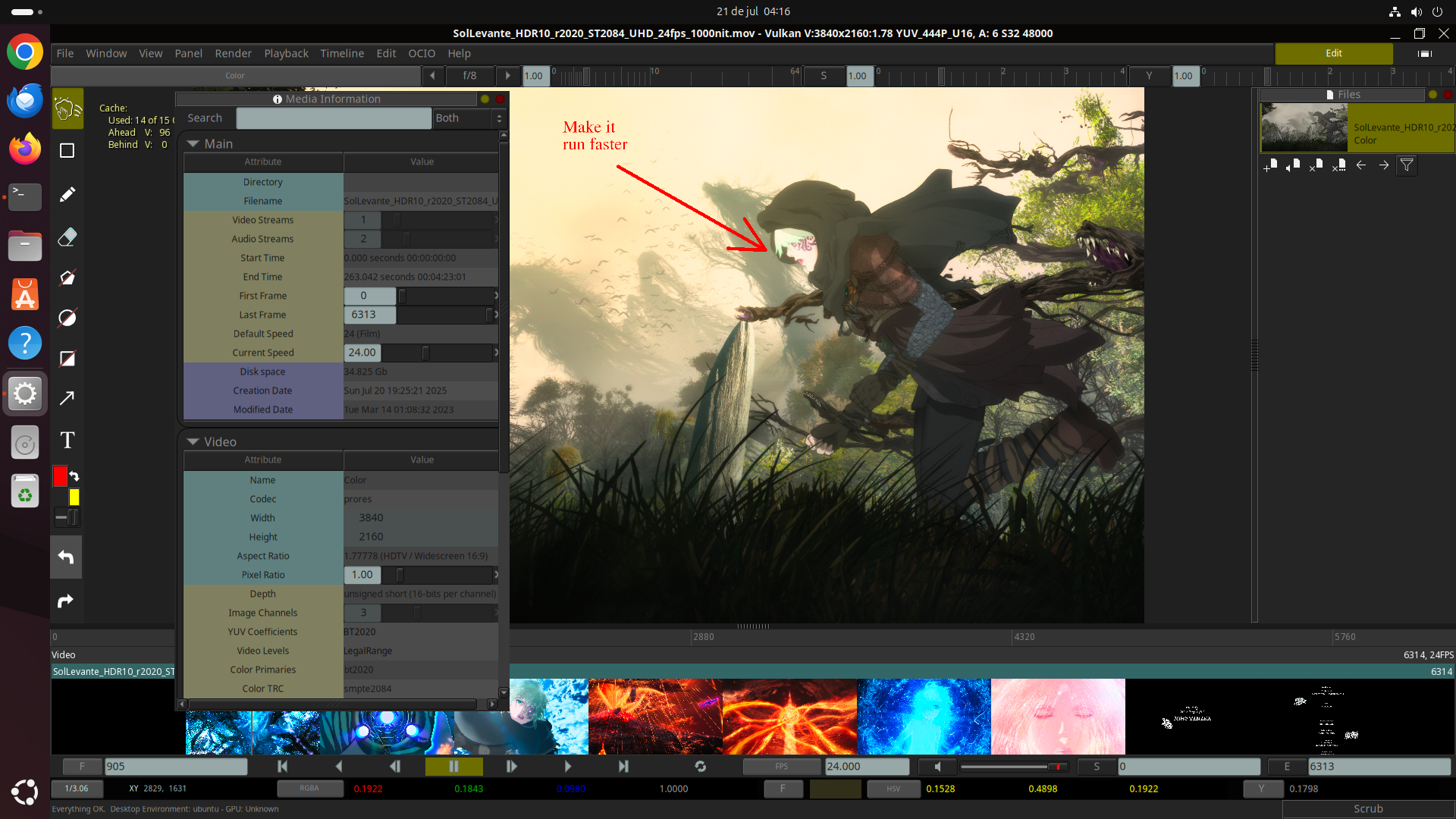Toggle the Edit mode button
This screenshot has width=1456, height=819.
pyautogui.click(x=1333, y=53)
